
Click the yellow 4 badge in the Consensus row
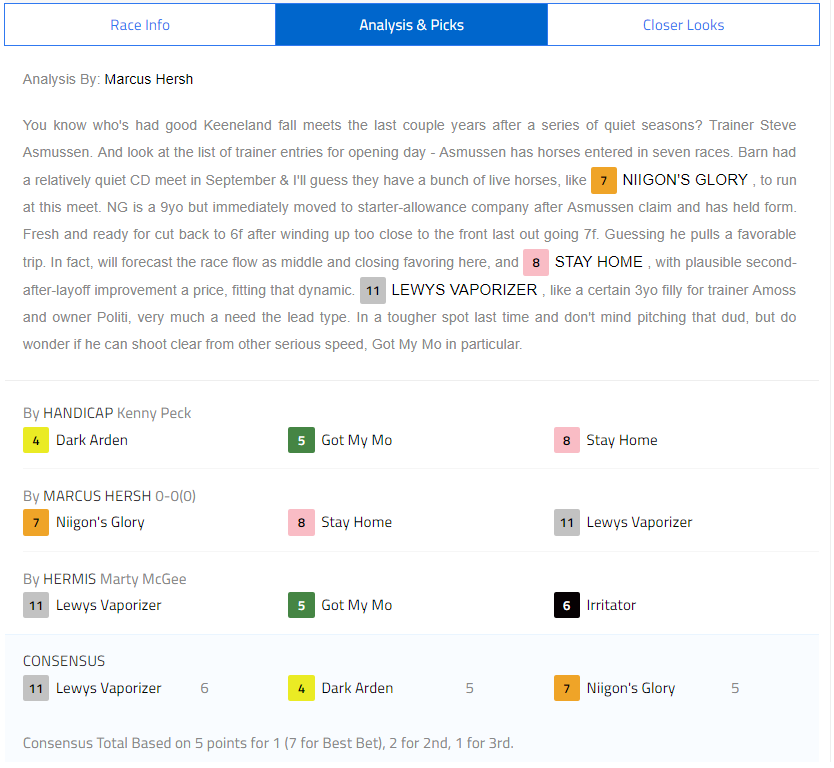tap(301, 688)
